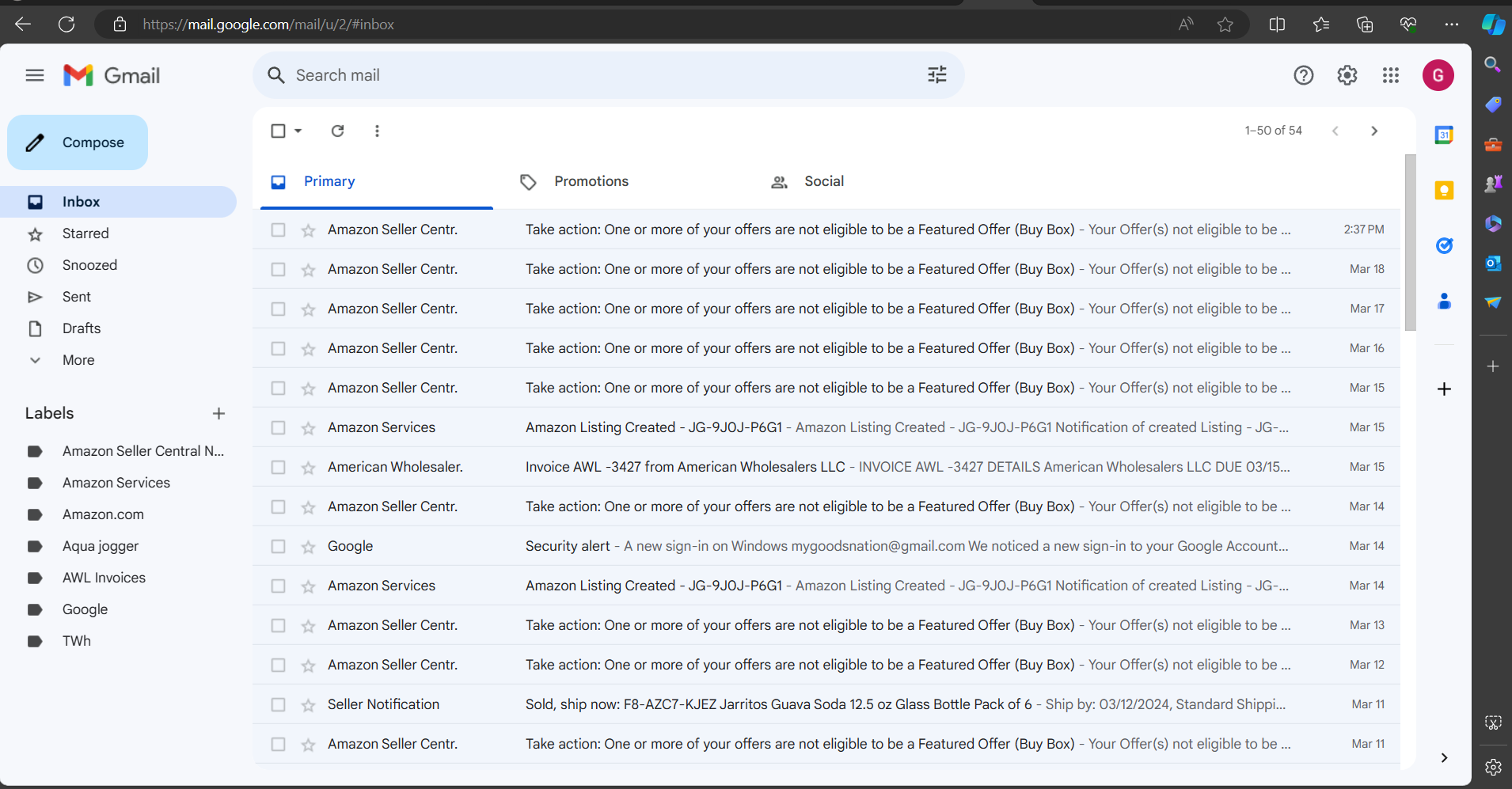
Task: Open the Support help icon
Action: click(1304, 75)
